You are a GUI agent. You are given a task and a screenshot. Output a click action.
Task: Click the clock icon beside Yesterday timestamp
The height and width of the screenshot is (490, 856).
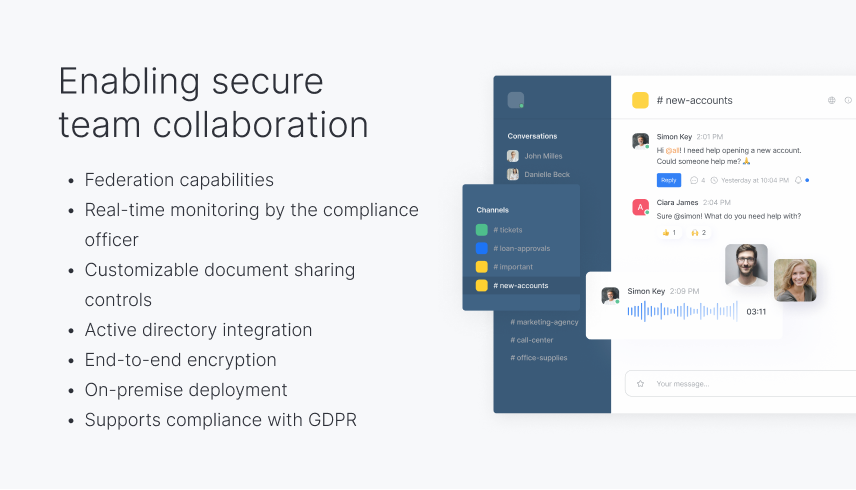(x=714, y=180)
